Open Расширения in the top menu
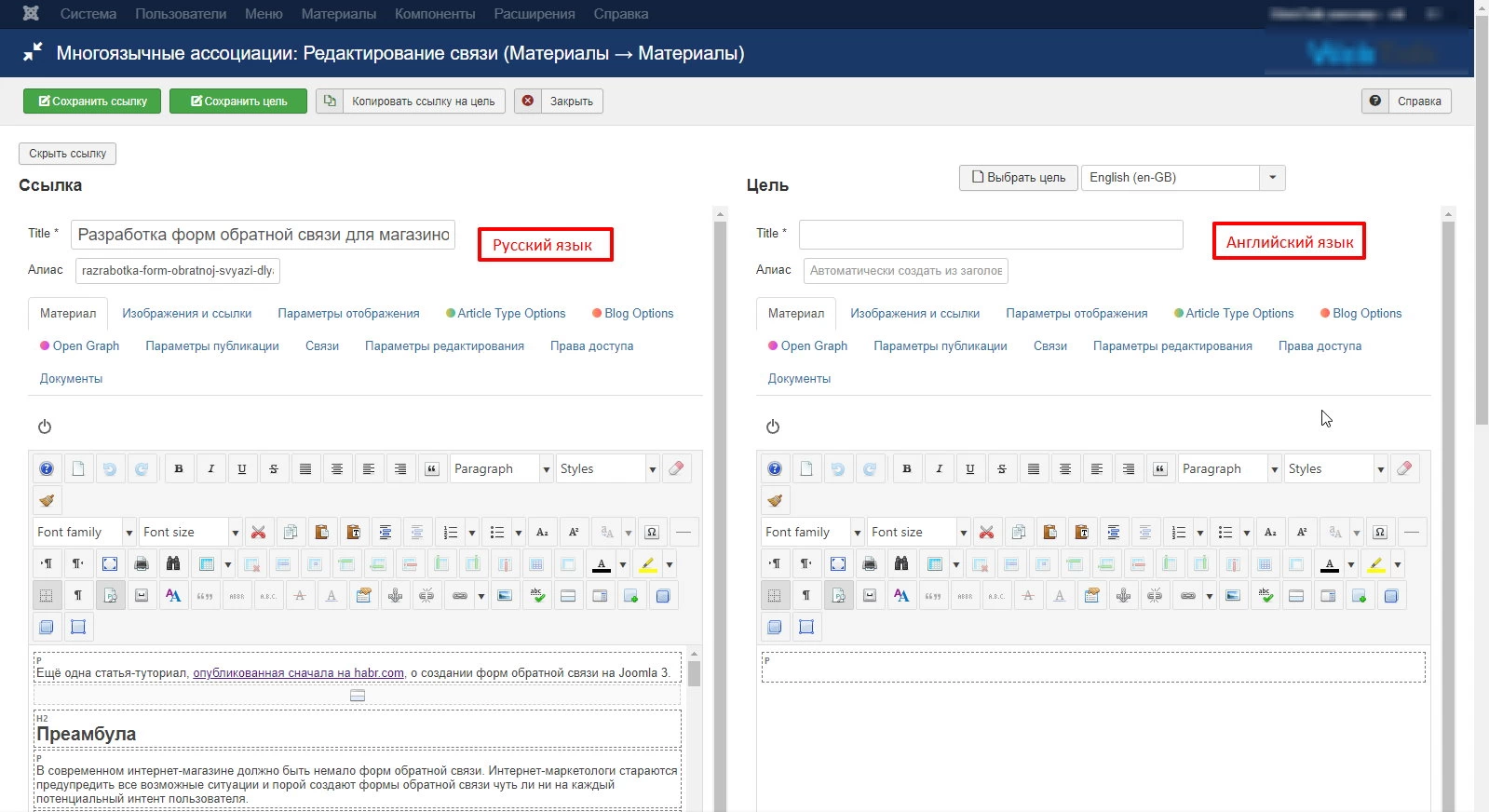This screenshot has width=1489, height=812. [x=535, y=14]
